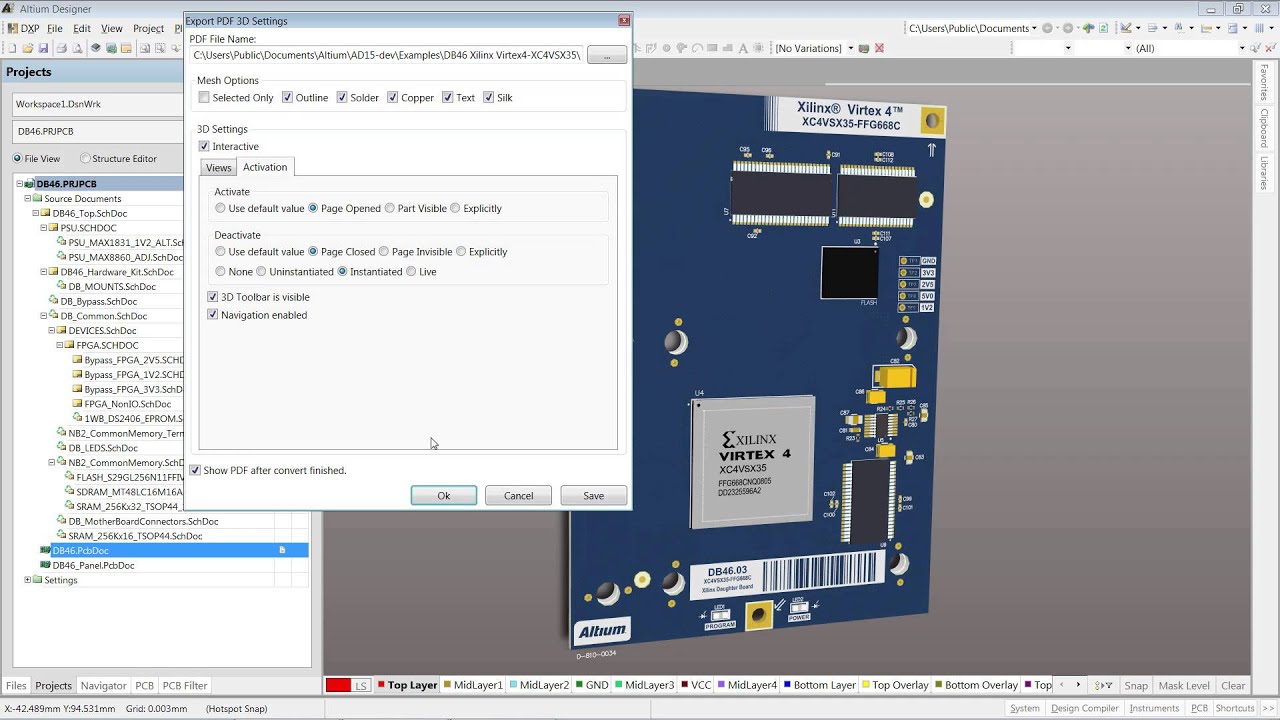Screen dimensions: 1280x720
Task: Uncheck the Outline mesh option
Action: pyautogui.click(x=287, y=97)
